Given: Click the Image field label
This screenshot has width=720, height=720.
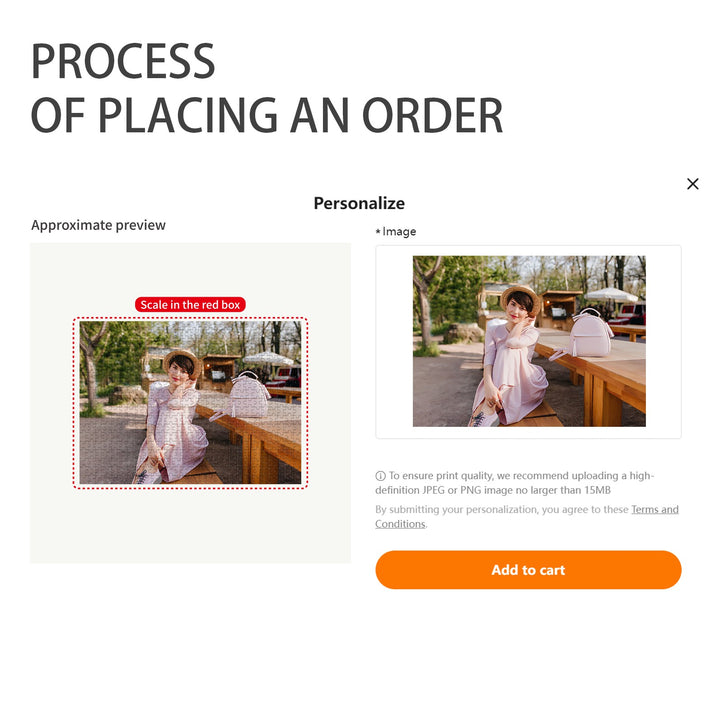Looking at the screenshot, I should (399, 231).
